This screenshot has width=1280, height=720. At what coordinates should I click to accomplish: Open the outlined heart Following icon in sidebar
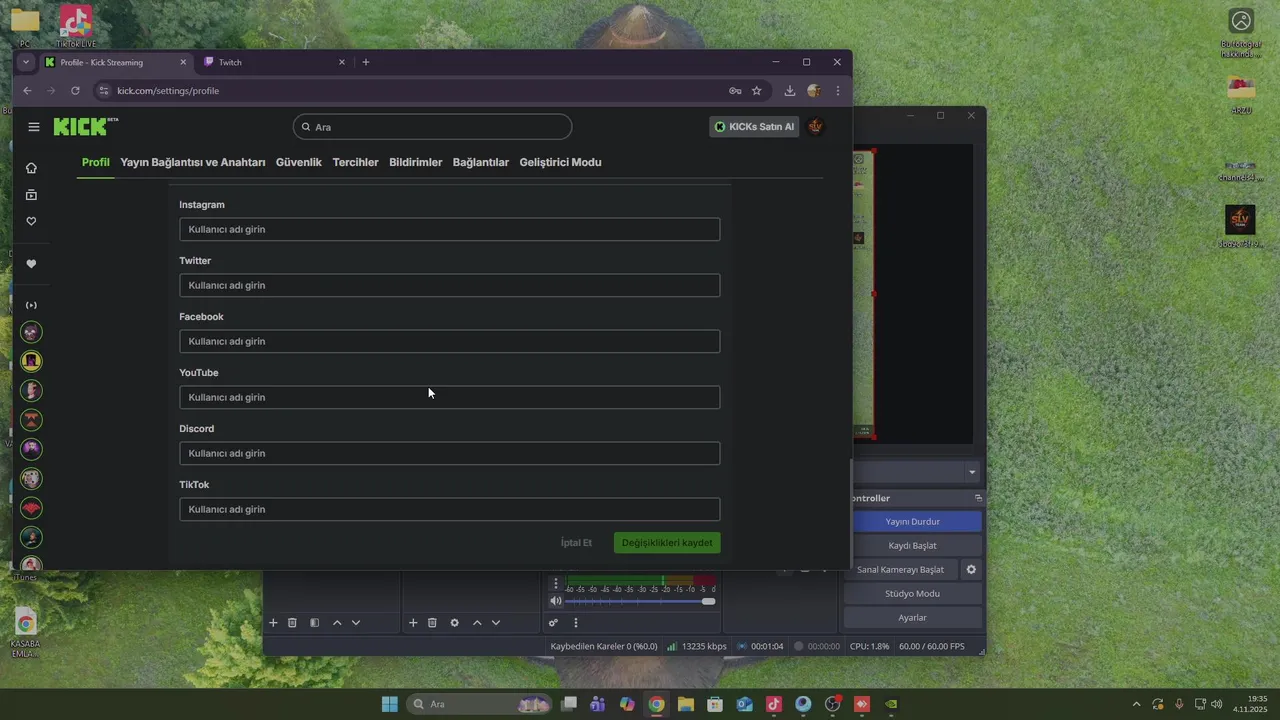point(31,221)
